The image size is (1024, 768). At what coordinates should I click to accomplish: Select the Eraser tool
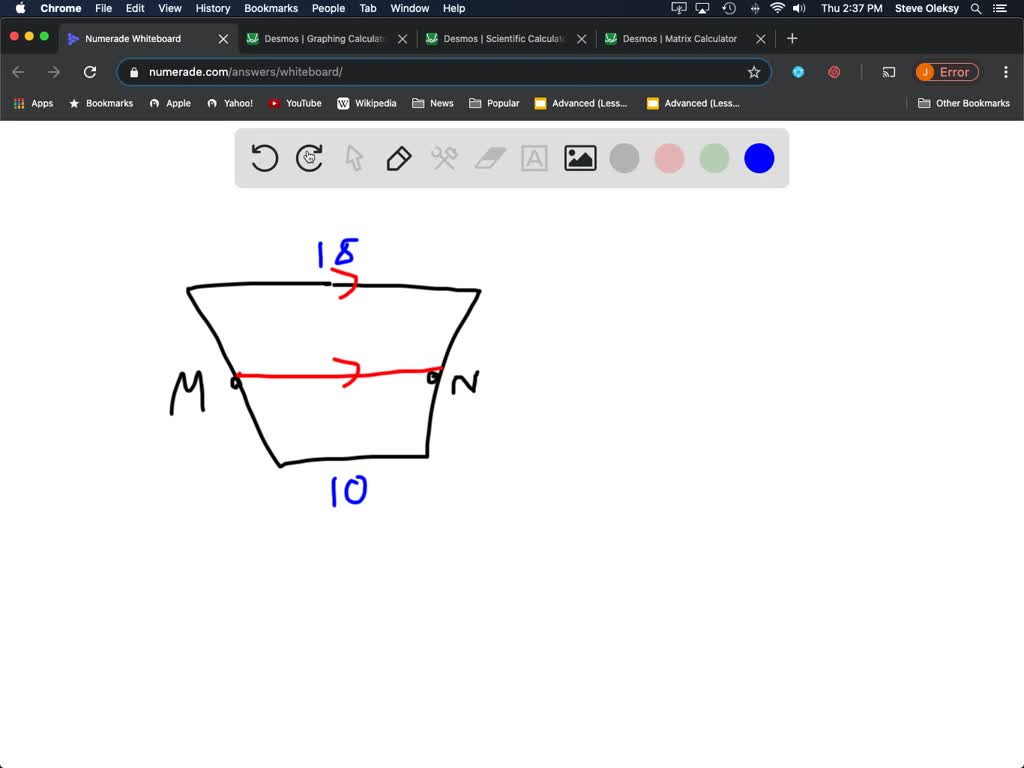tap(488, 158)
